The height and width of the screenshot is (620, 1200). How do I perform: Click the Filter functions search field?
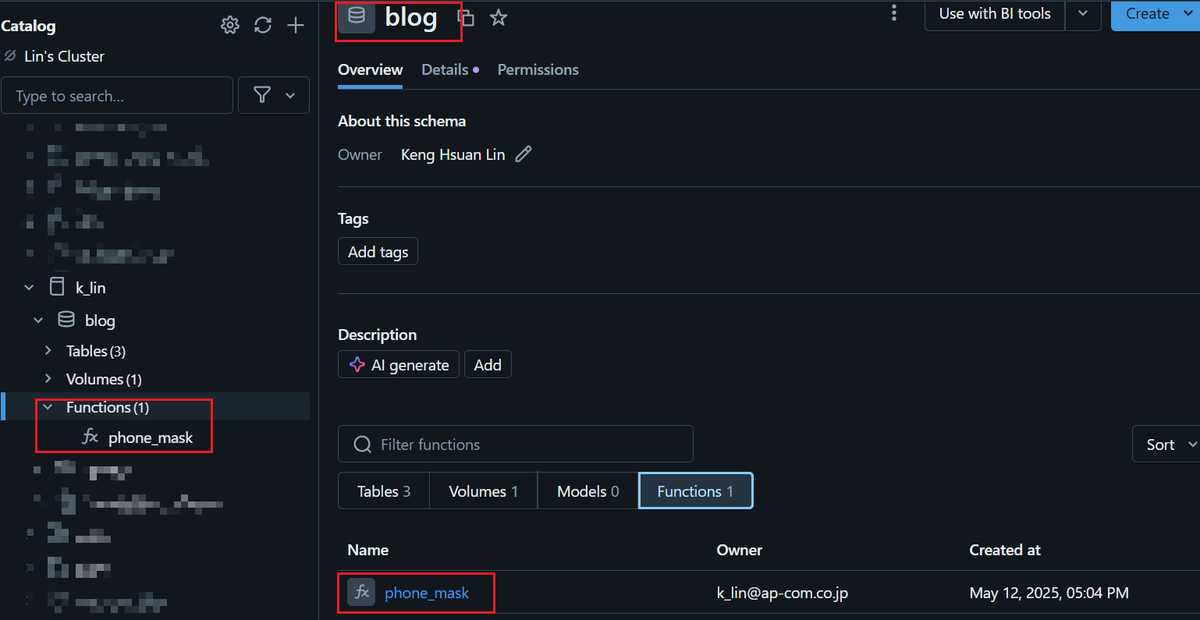(x=516, y=444)
